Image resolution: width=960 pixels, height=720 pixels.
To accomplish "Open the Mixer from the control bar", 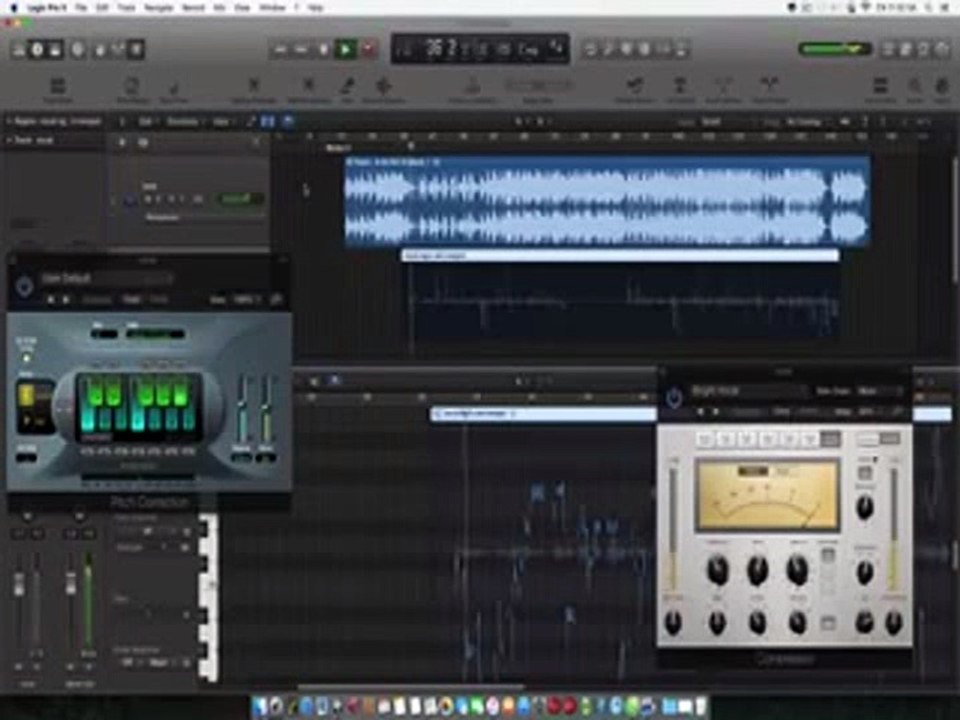I will pyautogui.click(x=118, y=50).
